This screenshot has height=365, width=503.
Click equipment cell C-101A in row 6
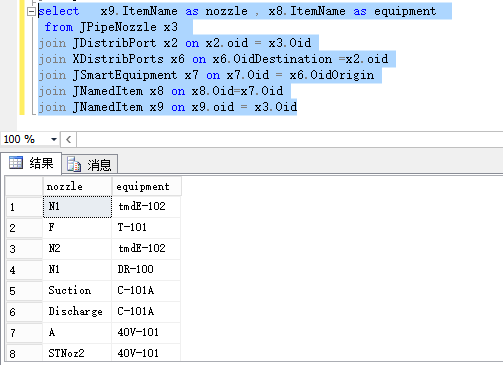coord(146,312)
